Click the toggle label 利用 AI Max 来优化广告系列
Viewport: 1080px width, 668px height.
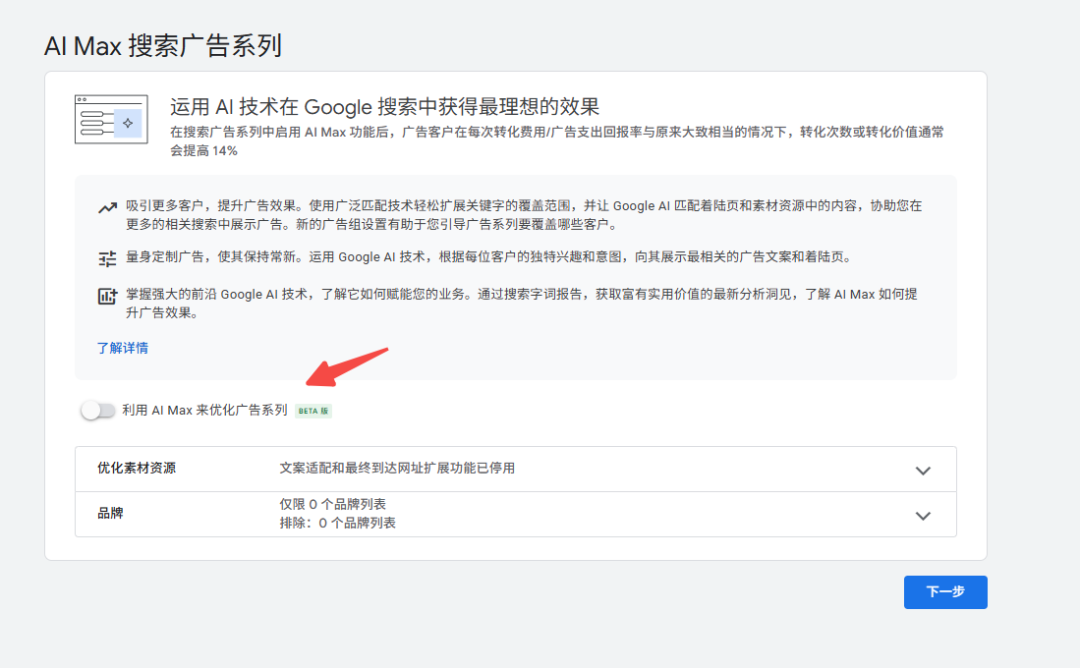206,410
